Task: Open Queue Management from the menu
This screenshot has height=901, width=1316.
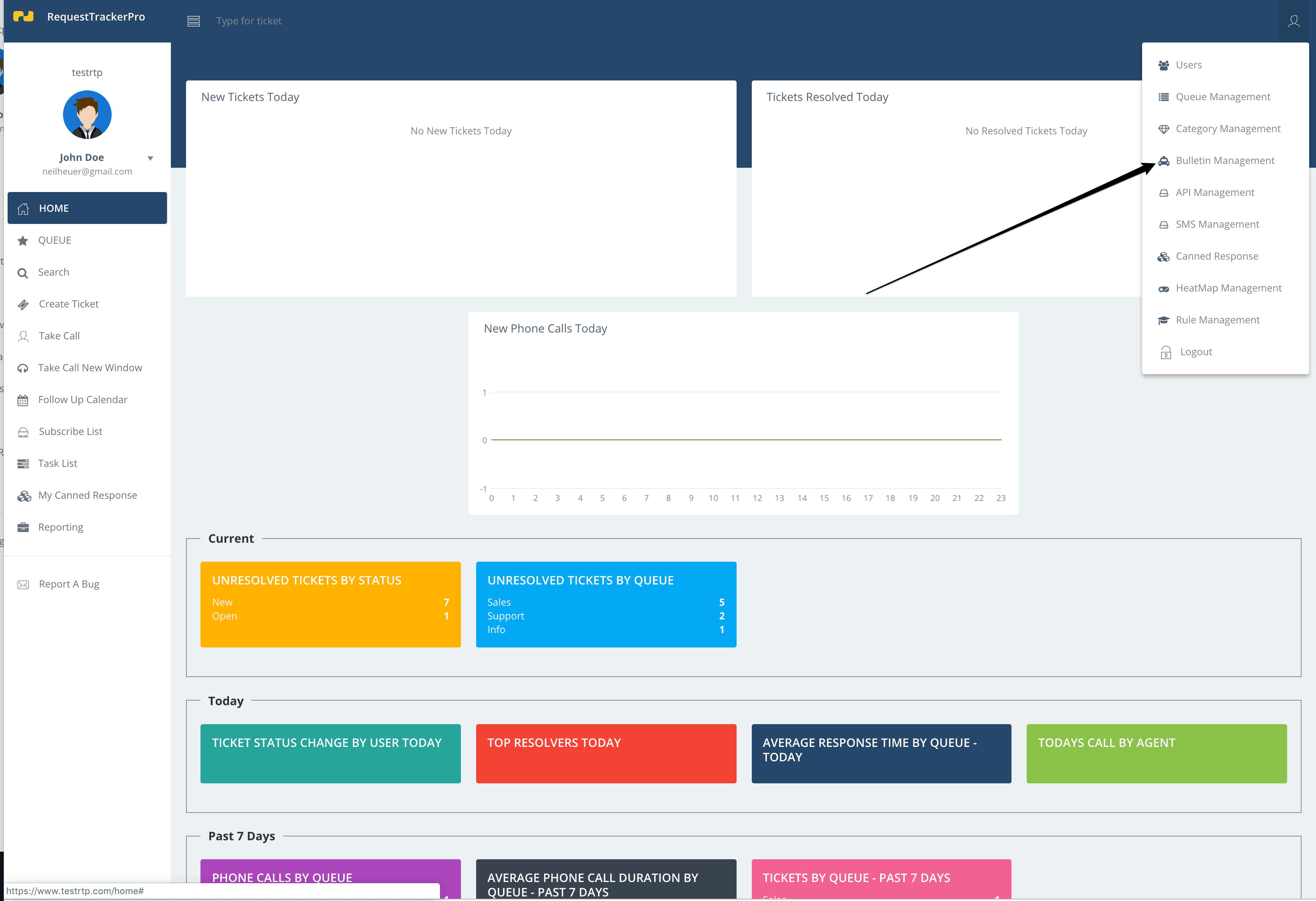Action: tap(1223, 96)
